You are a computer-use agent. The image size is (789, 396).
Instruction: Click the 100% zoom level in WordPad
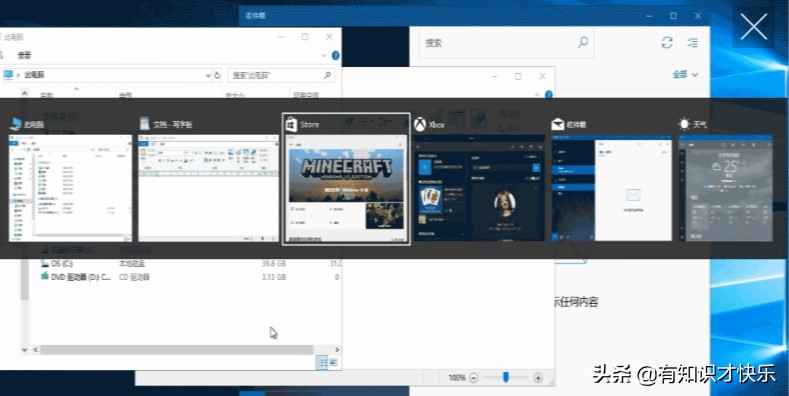click(457, 377)
